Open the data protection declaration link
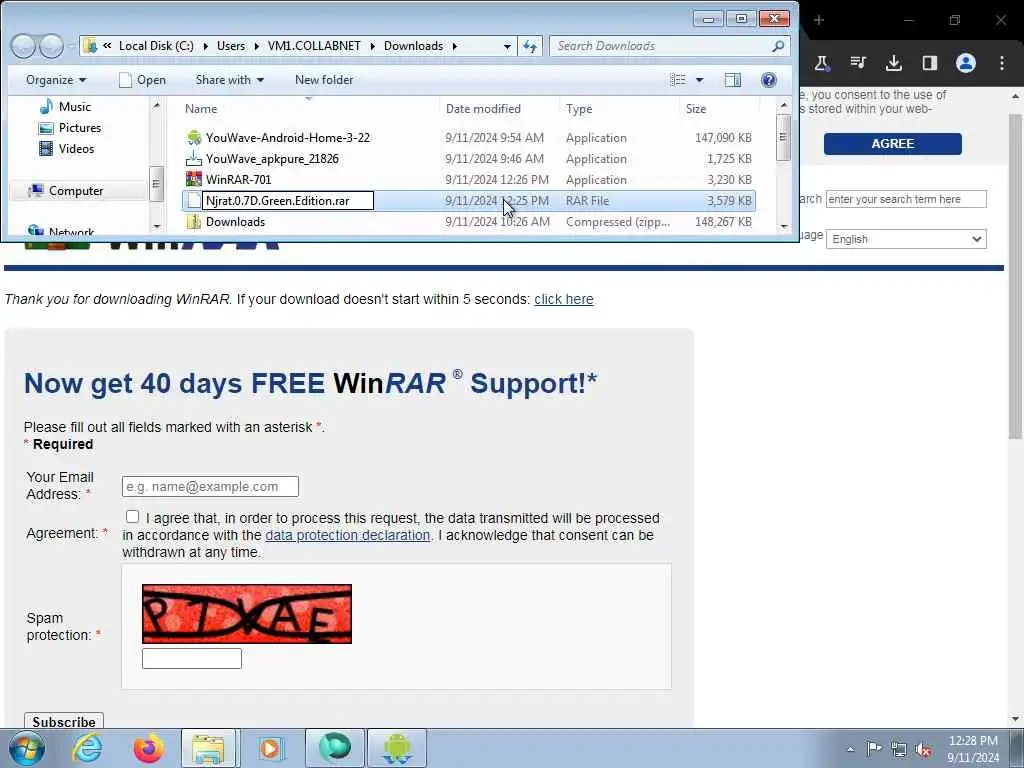Screen dimensions: 1024x768 347,535
